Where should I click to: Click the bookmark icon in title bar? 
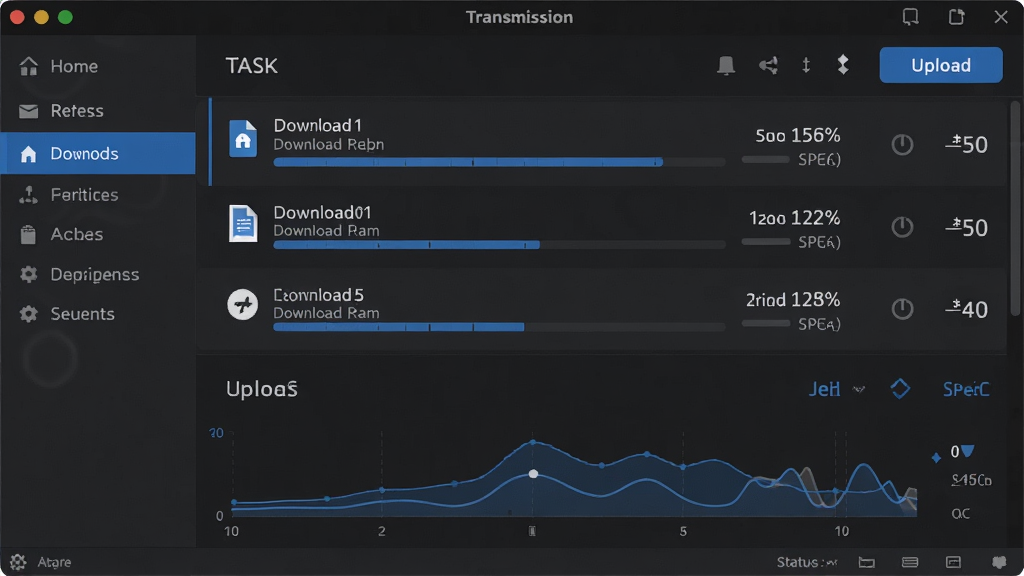coord(910,16)
